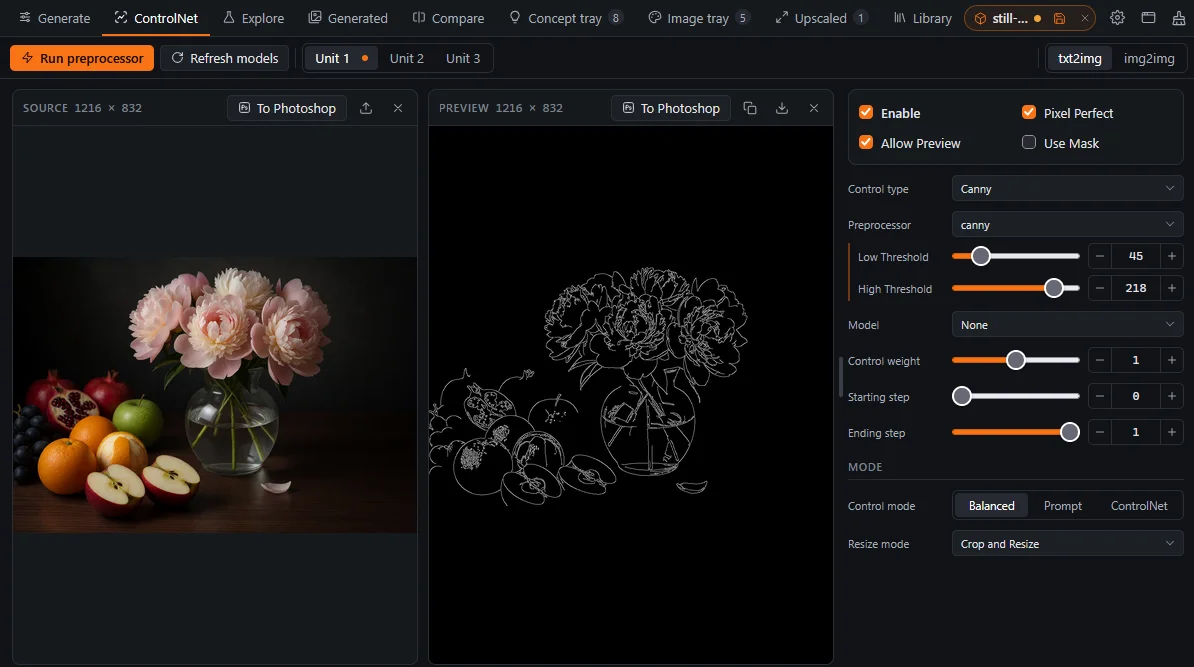The width and height of the screenshot is (1194, 667).
Task: Increase Ending step with the plus button
Action: coord(1172,432)
